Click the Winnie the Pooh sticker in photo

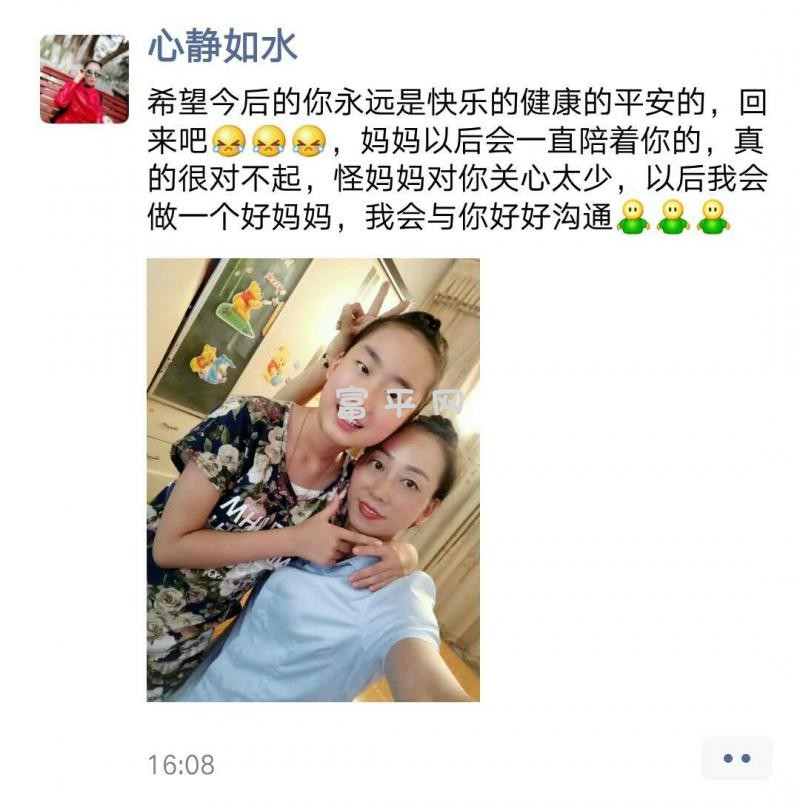point(244,303)
